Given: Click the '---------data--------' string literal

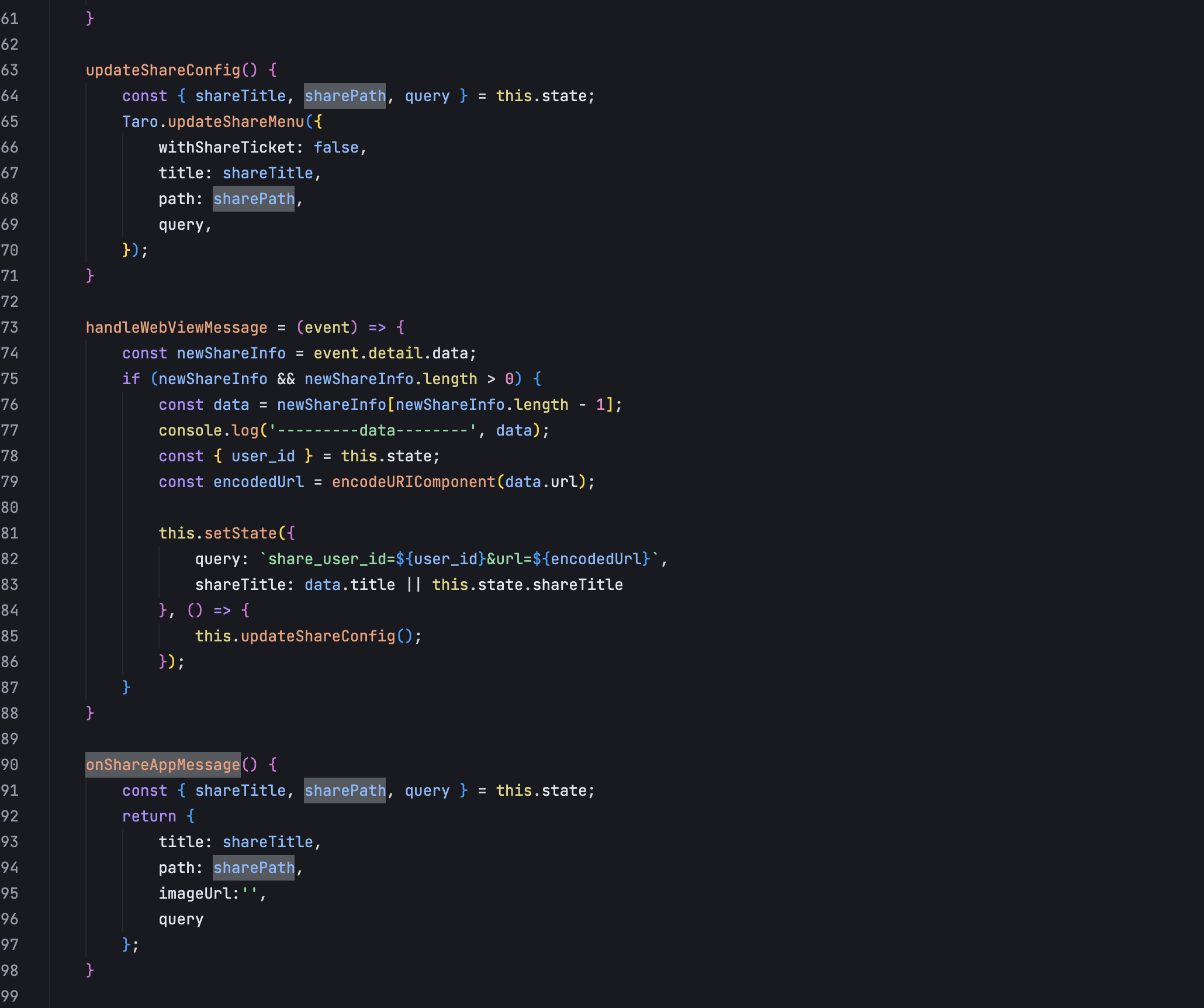Looking at the screenshot, I should 373,430.
